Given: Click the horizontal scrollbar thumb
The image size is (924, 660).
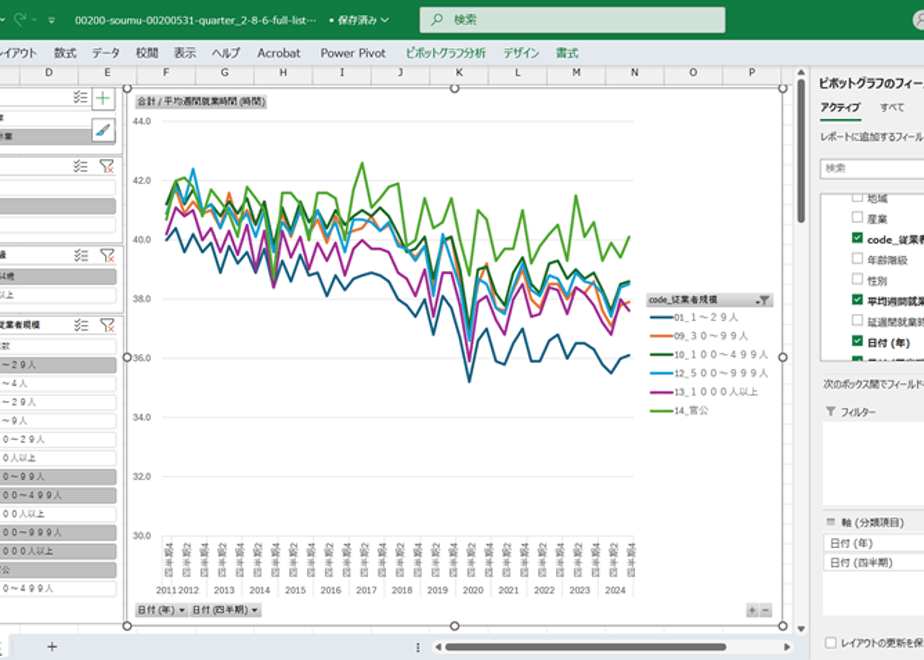Looking at the screenshot, I should [x=586, y=646].
